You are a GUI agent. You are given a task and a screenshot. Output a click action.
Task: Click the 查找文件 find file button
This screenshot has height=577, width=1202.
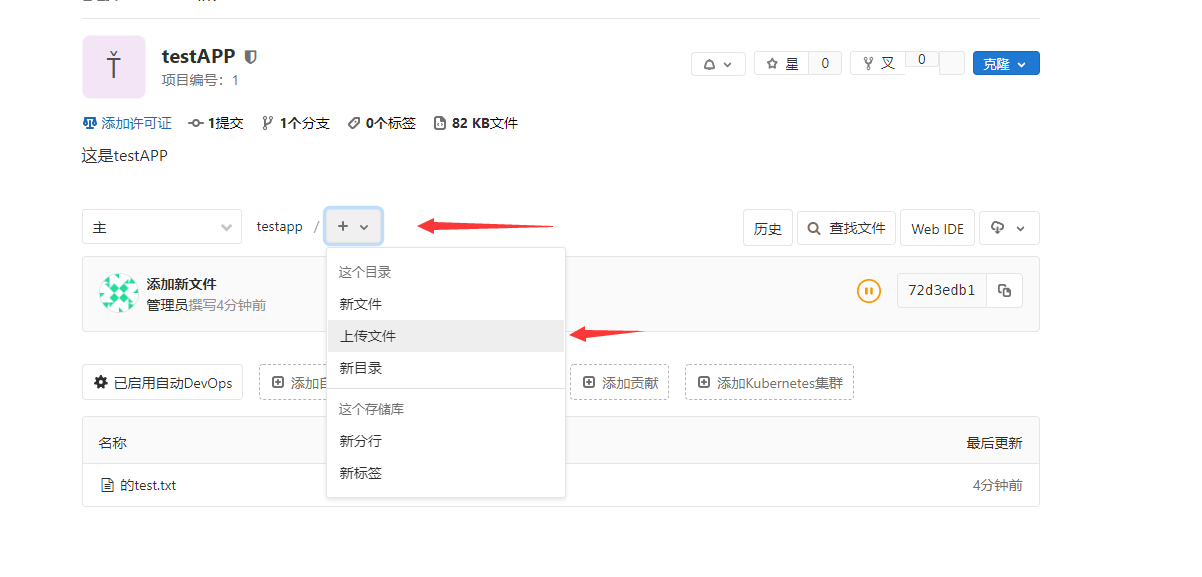(846, 228)
